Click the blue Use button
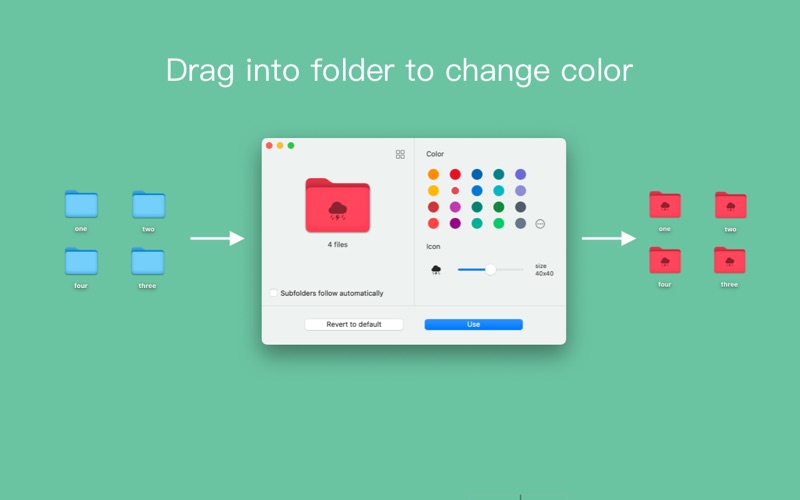 pyautogui.click(x=473, y=324)
